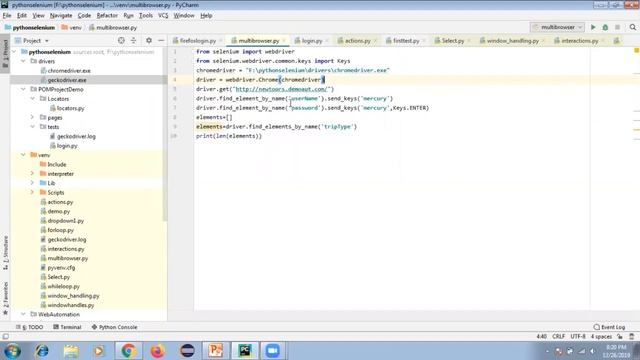Open Structure side panel
The width and height of the screenshot is (640, 360).
[x=5, y=252]
